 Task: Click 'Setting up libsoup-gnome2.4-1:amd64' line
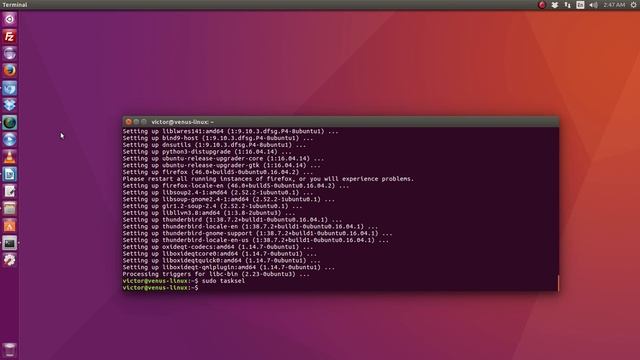229,199
